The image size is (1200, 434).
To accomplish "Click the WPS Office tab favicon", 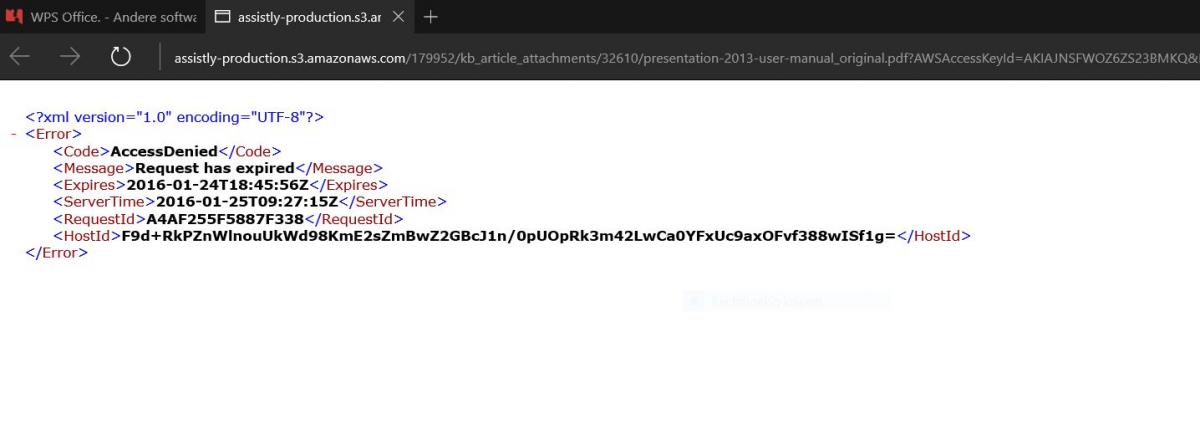I will (15, 17).
